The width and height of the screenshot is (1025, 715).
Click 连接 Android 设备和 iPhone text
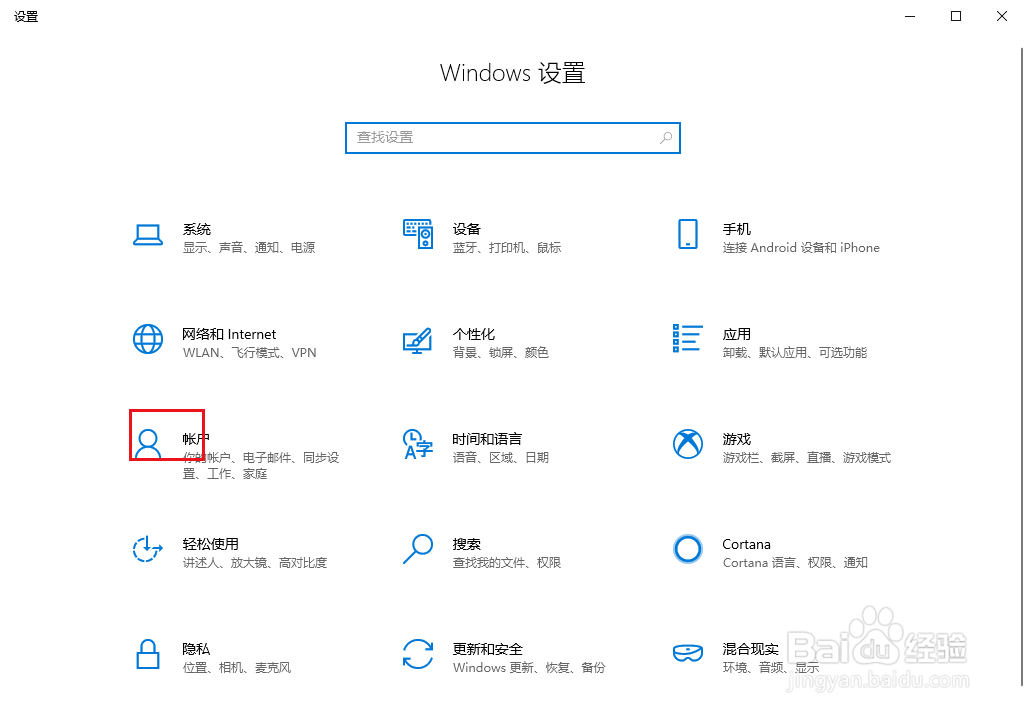point(801,247)
